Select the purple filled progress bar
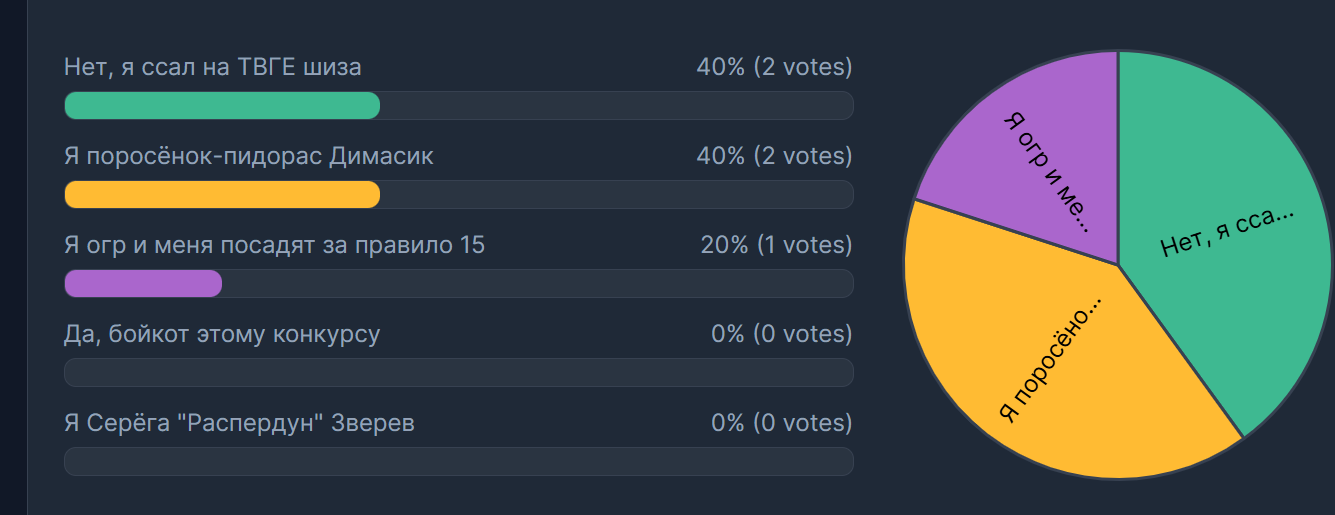1335x515 pixels. tap(143, 284)
